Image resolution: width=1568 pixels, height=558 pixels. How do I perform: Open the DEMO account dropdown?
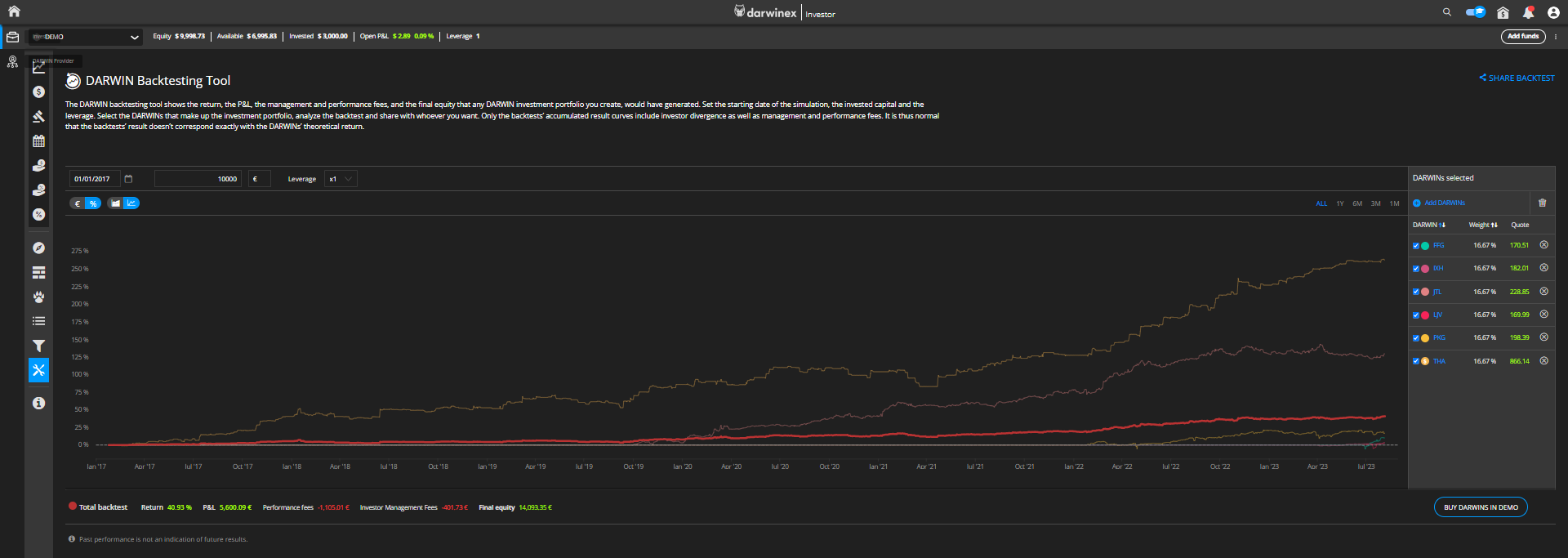point(85,37)
